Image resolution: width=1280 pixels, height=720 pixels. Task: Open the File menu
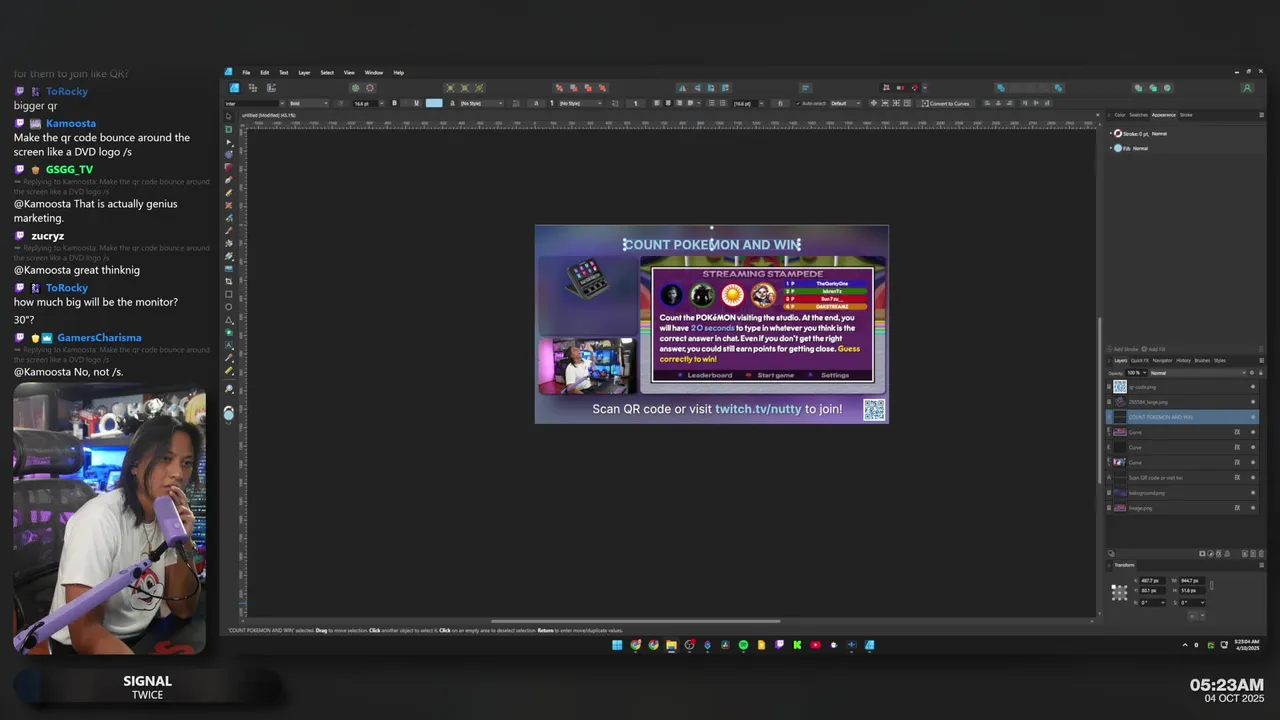pyautogui.click(x=246, y=73)
